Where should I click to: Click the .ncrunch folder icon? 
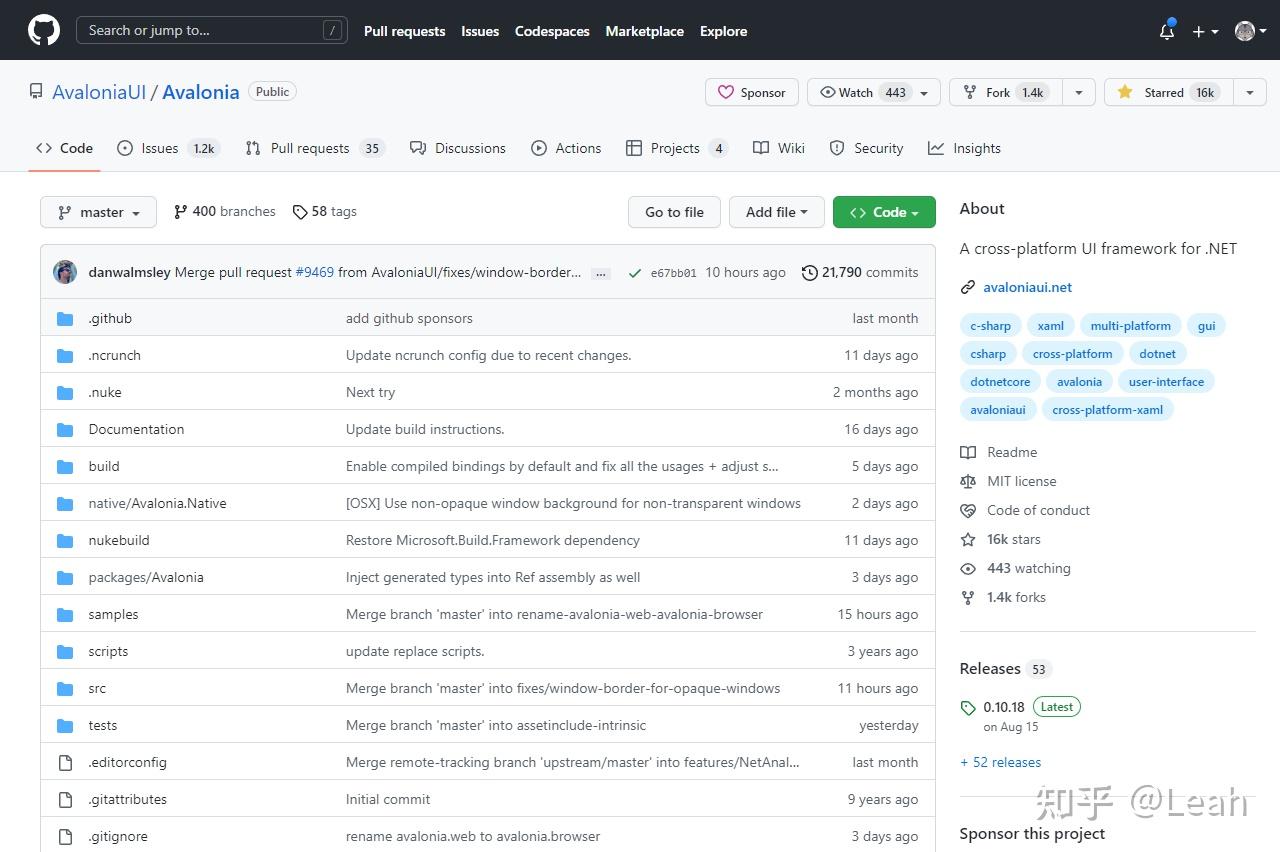[65, 356]
